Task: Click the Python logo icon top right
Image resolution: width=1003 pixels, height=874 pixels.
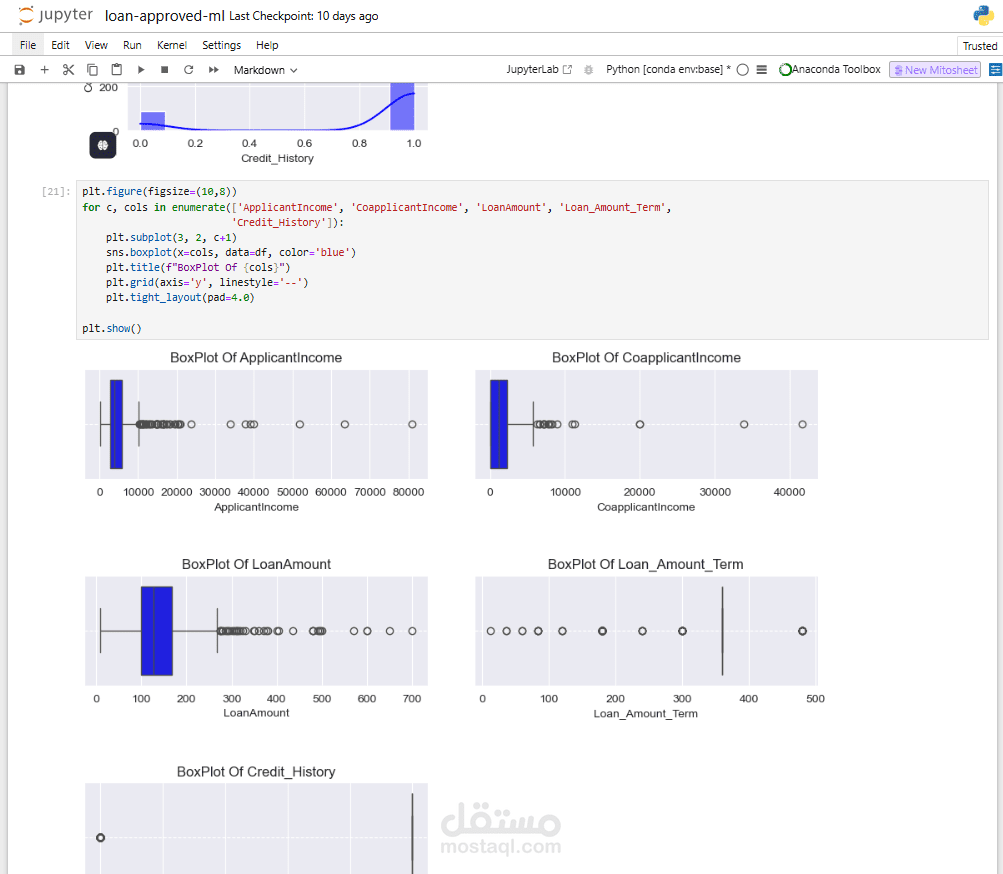Action: pyautogui.click(x=984, y=15)
